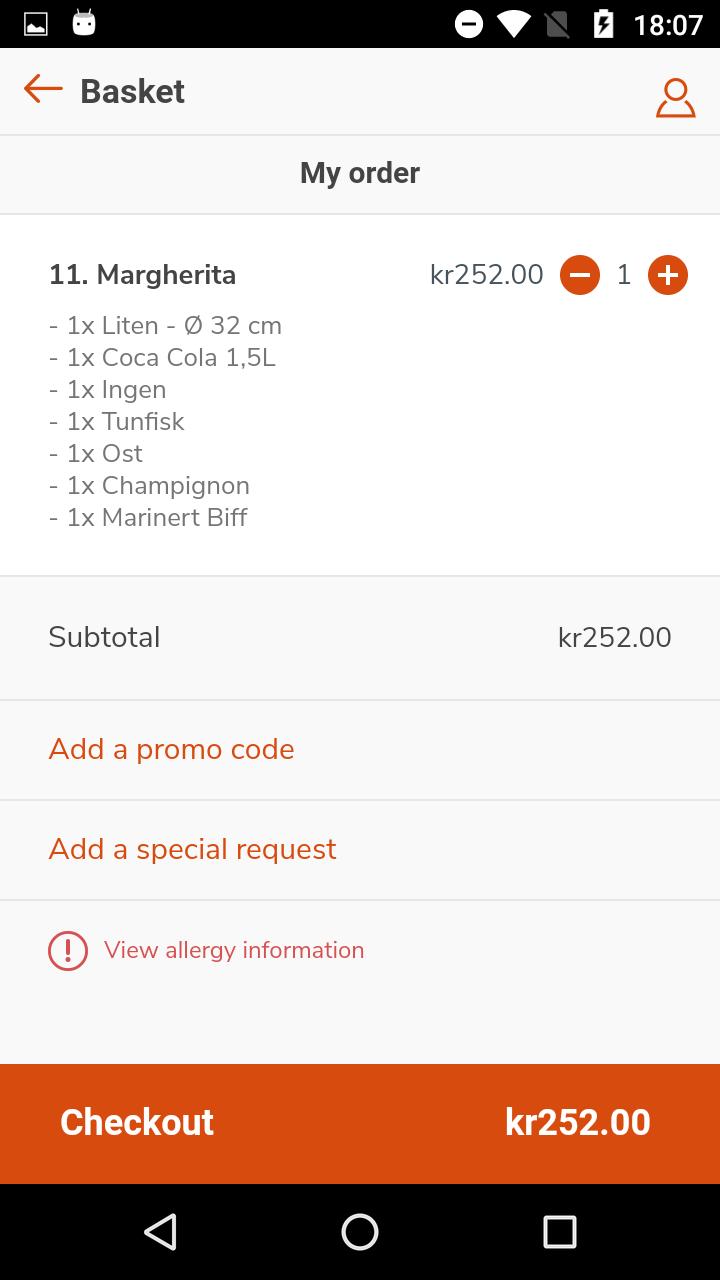Tap the kr252.00 total on checkout bar
The width and height of the screenshot is (720, 1280).
tap(578, 1122)
